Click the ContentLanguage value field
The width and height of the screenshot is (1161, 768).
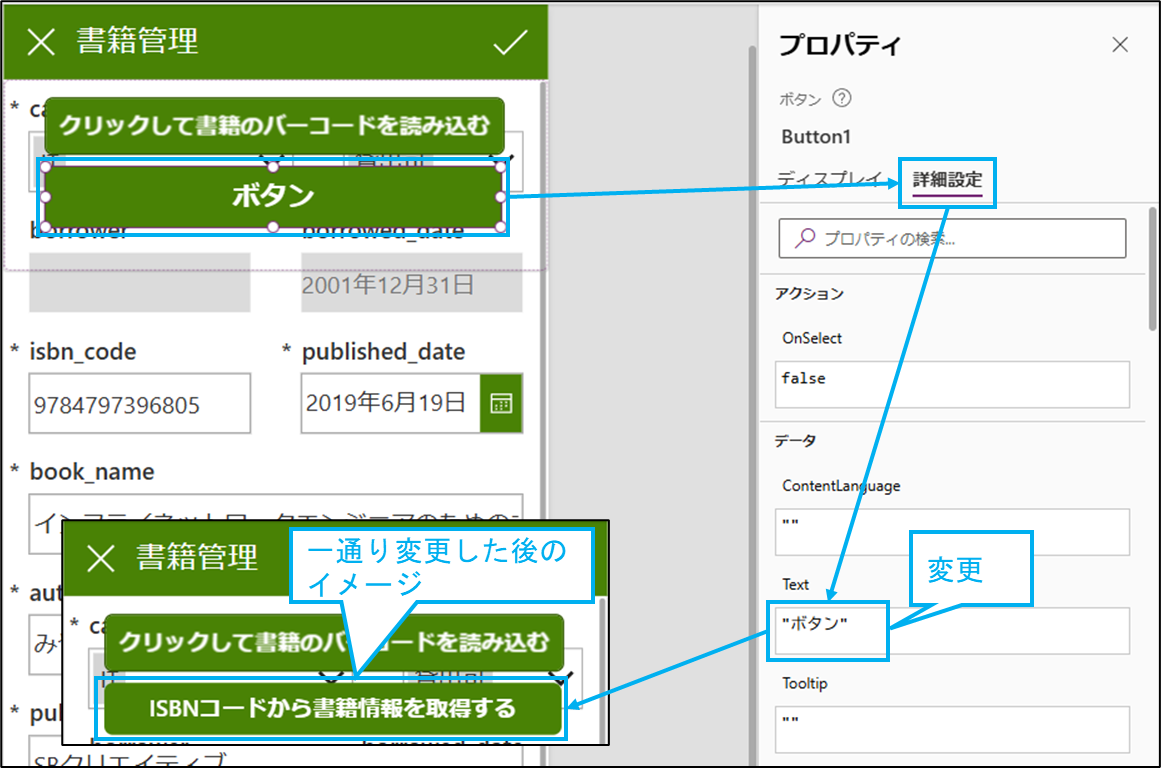click(x=952, y=532)
